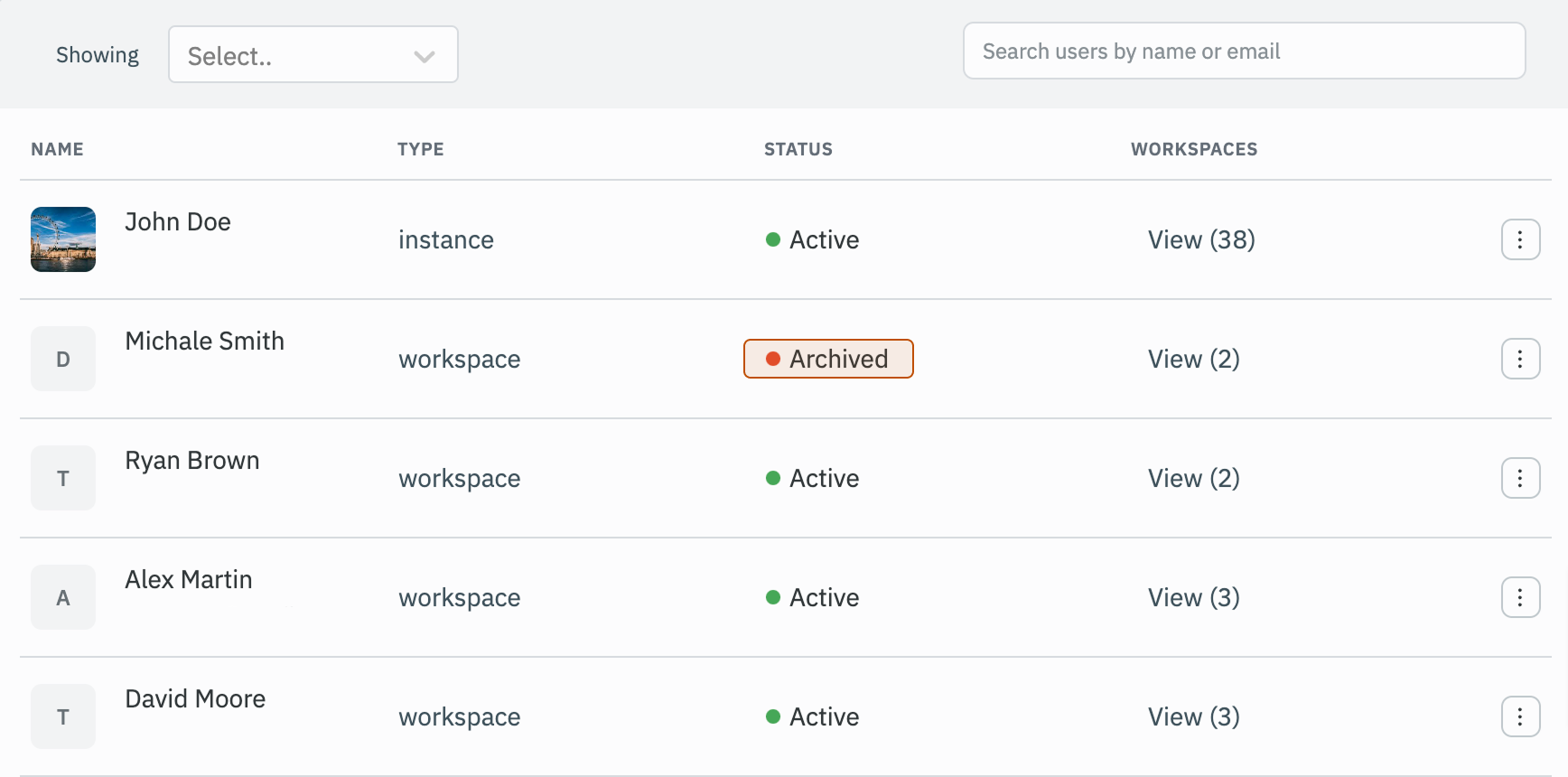The image size is (1568, 777).
Task: Click Alex Martin's 'A' avatar
Action: click(x=63, y=597)
